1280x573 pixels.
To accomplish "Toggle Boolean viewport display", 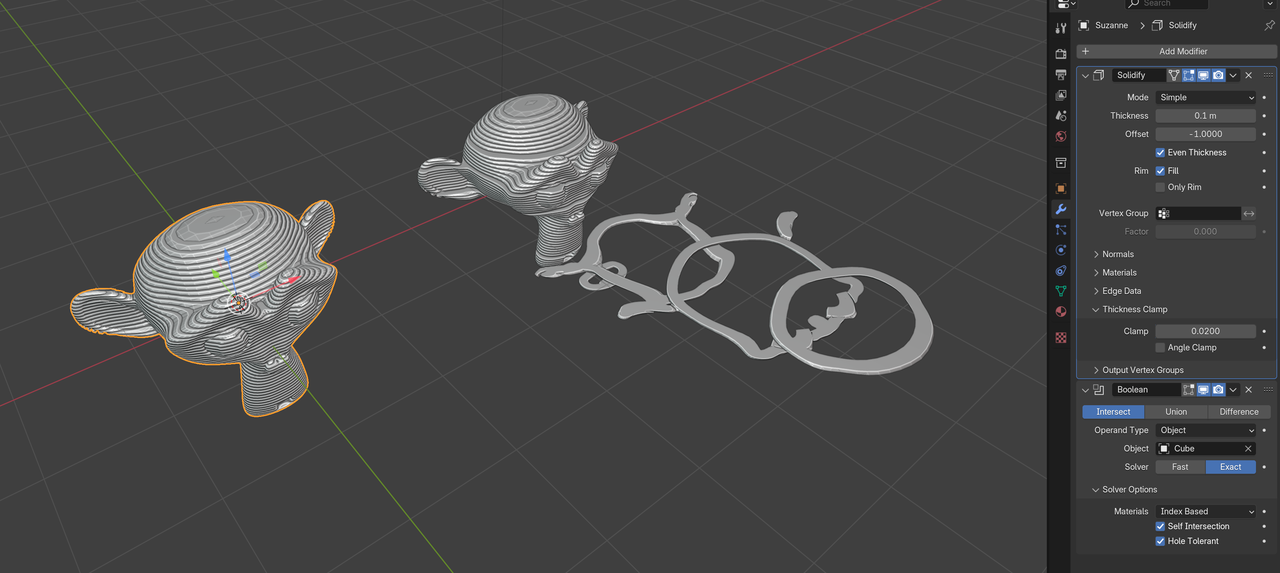I will (1204, 389).
